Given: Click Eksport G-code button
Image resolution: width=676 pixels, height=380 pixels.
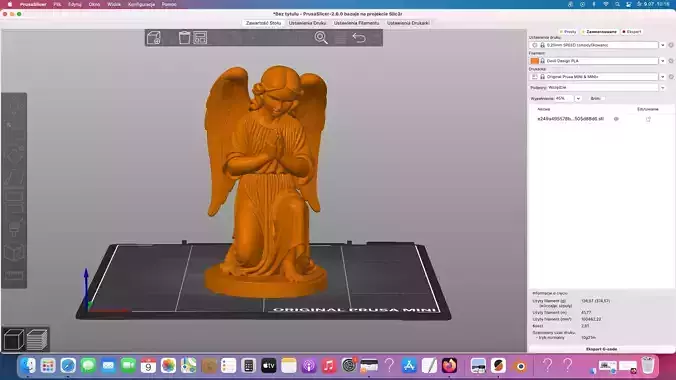Looking at the screenshot, I should pyautogui.click(x=601, y=349).
